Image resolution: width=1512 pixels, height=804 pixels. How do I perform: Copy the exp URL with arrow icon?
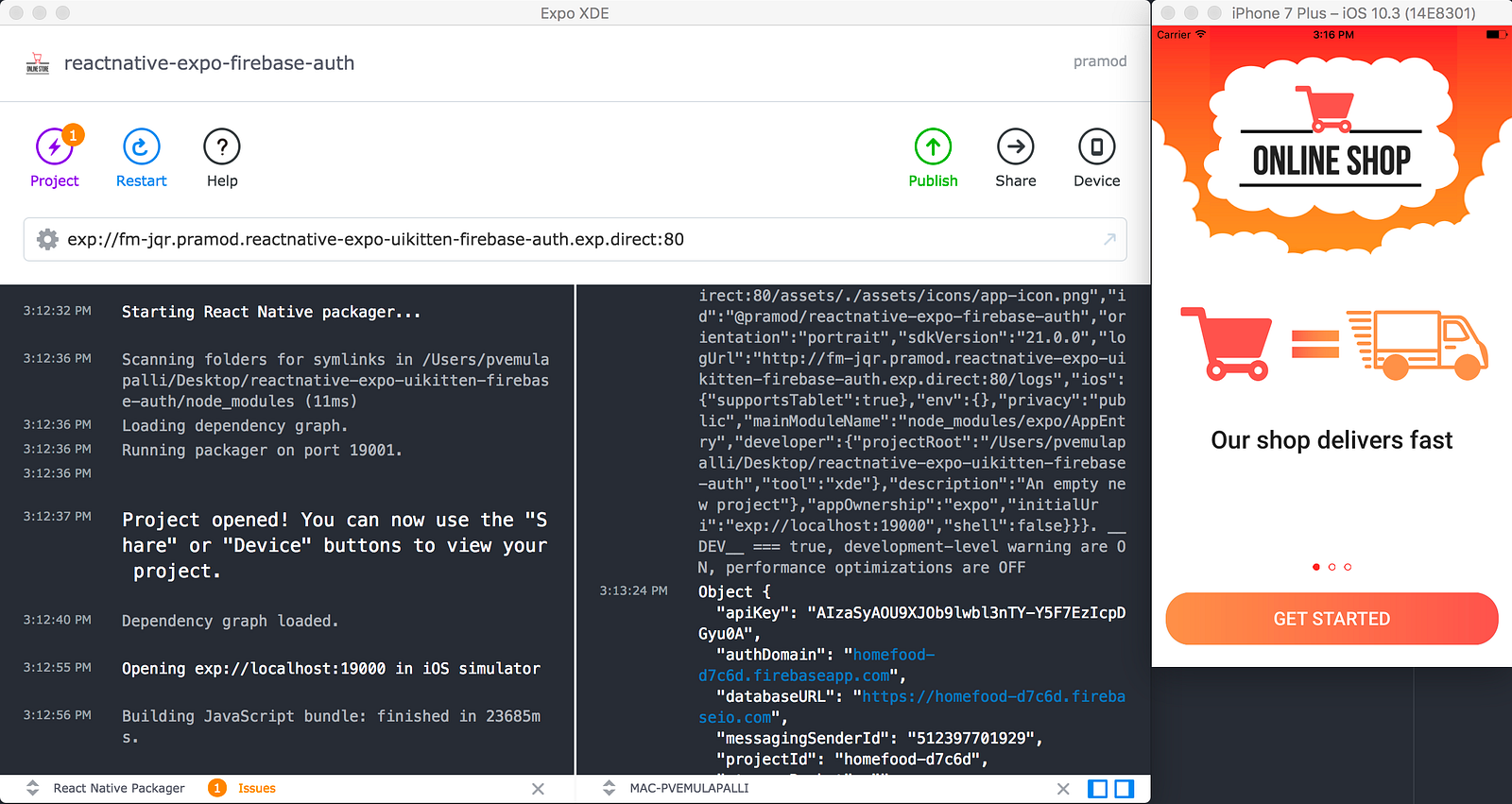1109,239
